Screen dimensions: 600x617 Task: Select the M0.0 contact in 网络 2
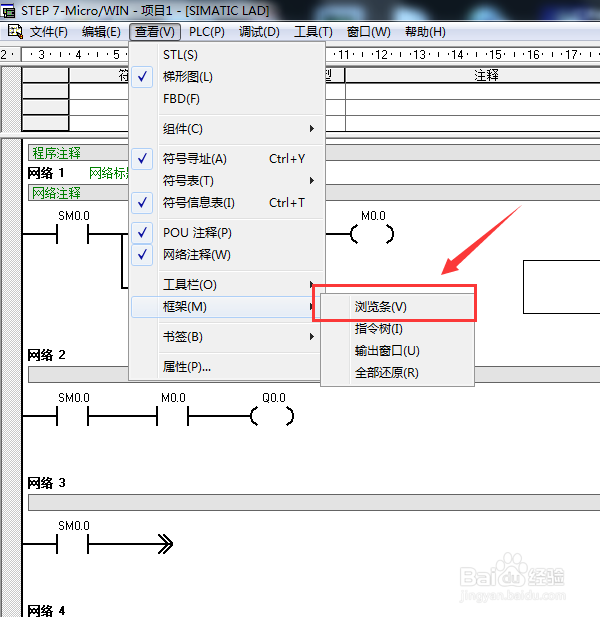pyautogui.click(x=173, y=416)
